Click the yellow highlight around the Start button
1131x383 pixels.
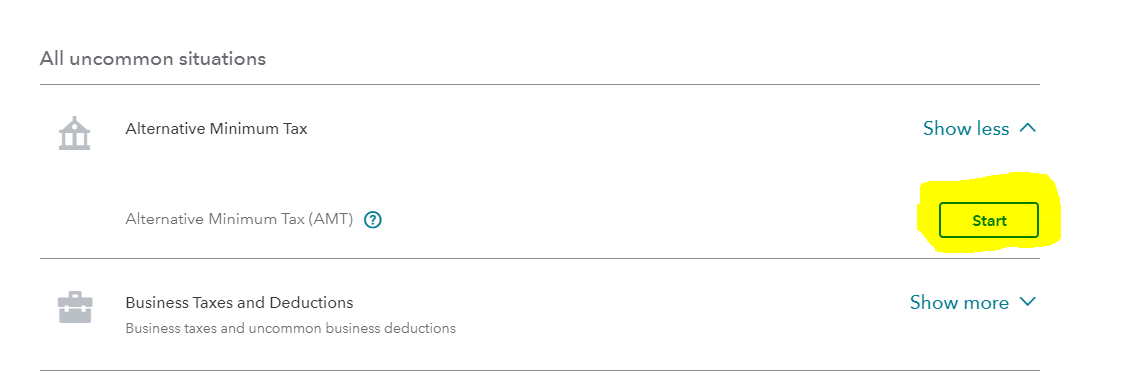pos(987,212)
